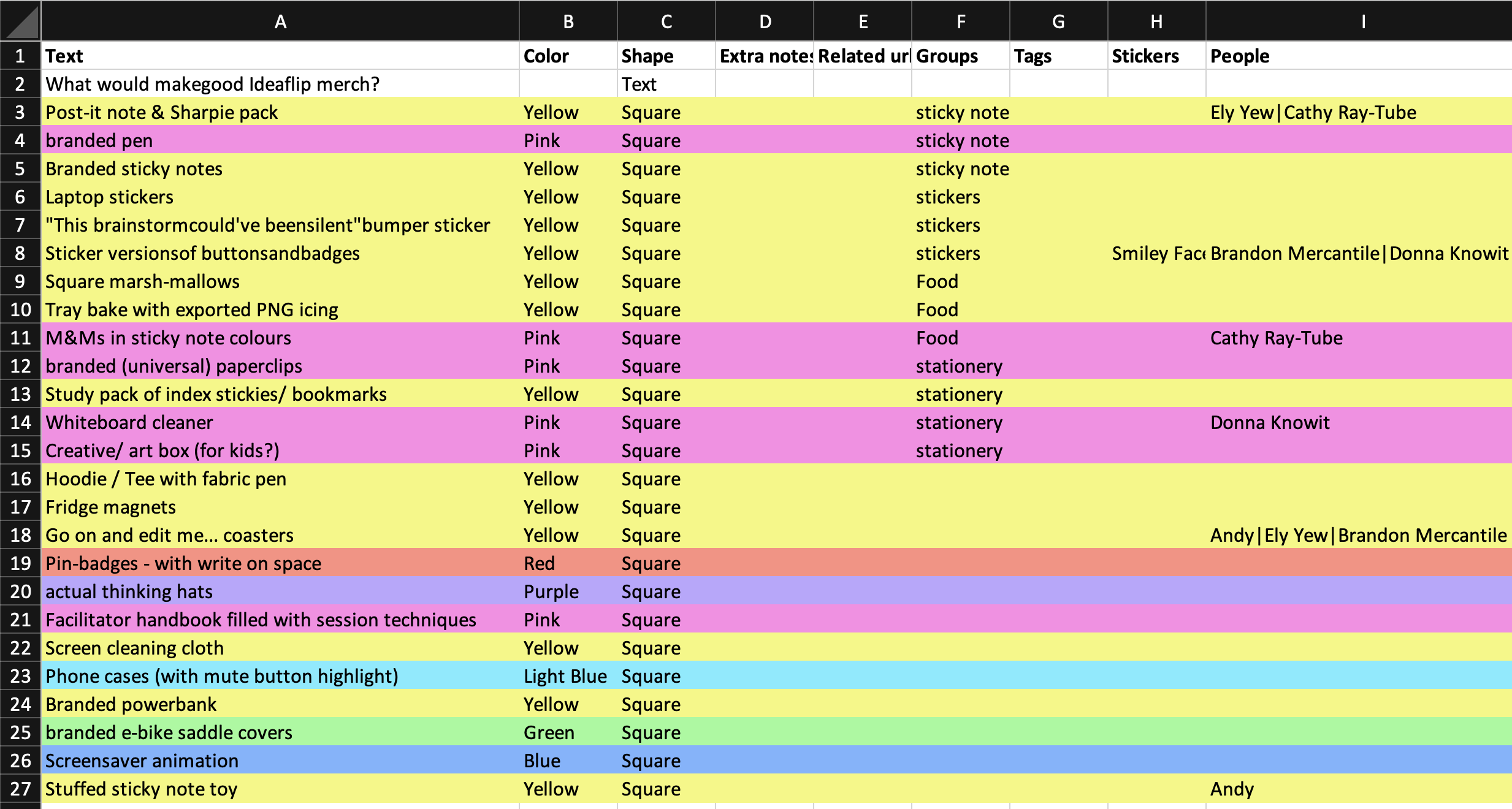Select column G header
This screenshot has height=809, width=1512.
click(1059, 21)
